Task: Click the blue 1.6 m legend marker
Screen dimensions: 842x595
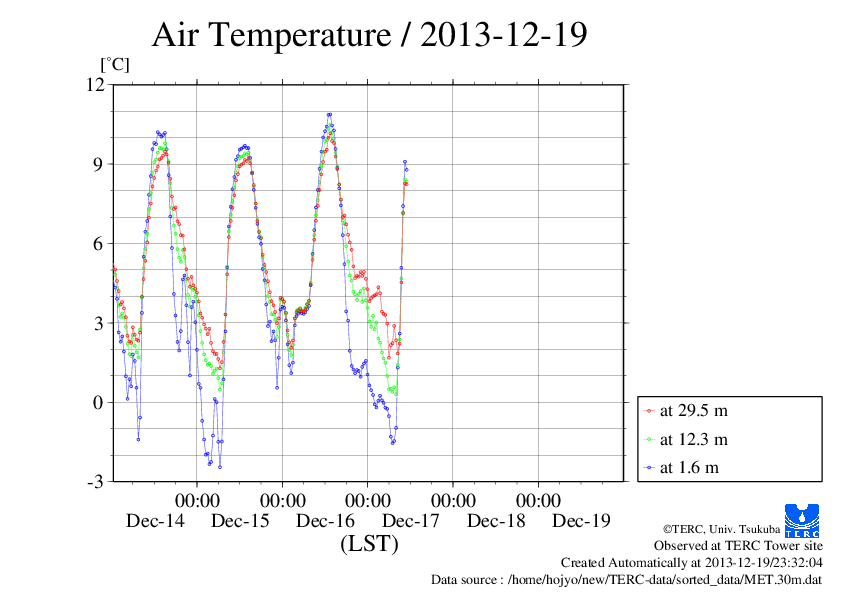Action: pos(649,468)
